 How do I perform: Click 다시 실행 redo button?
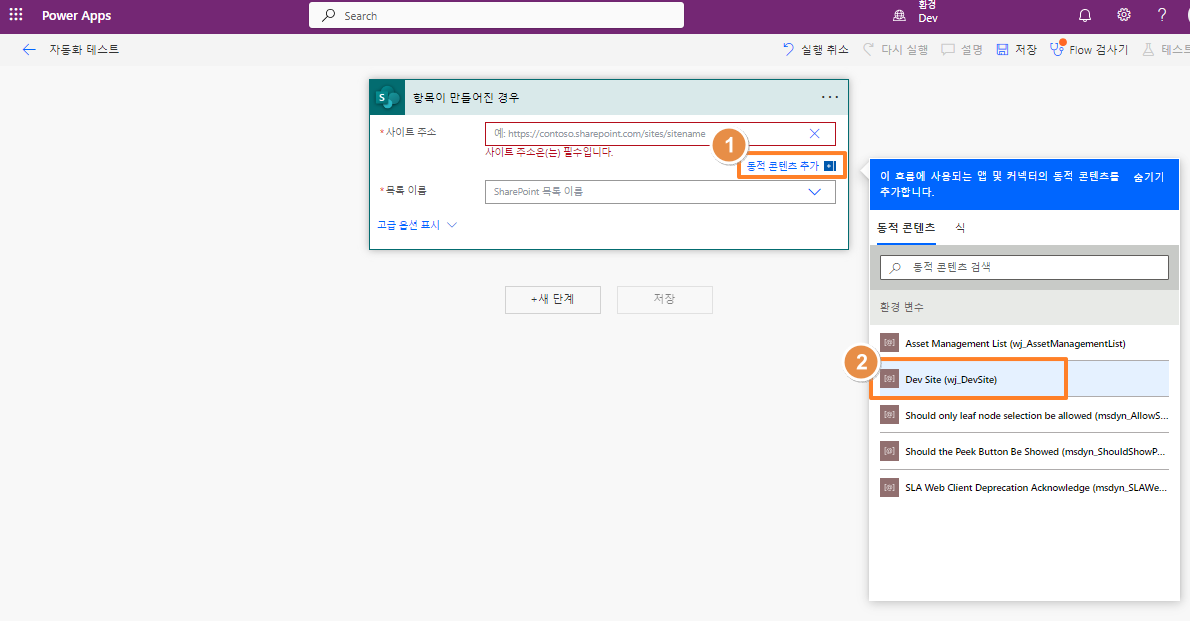(x=896, y=49)
